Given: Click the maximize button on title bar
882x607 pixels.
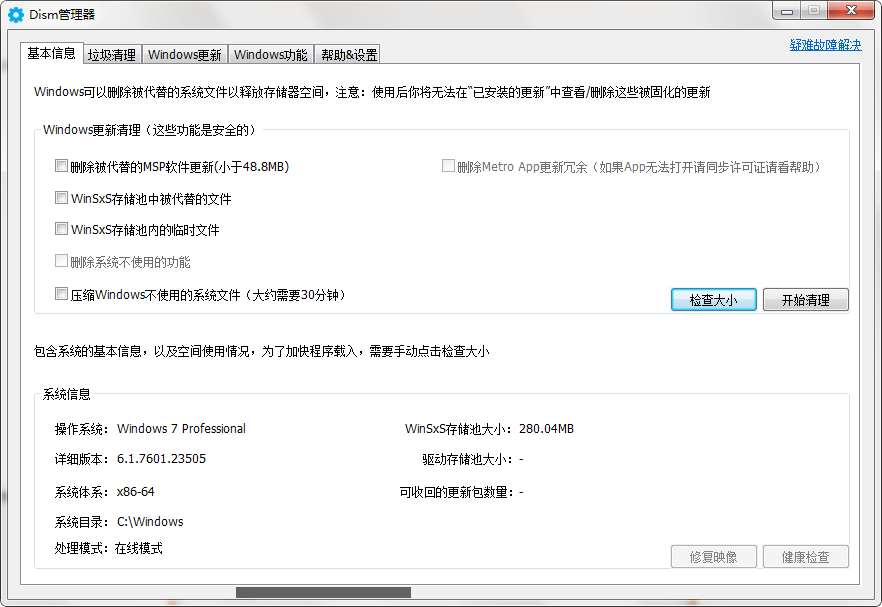Looking at the screenshot, I should click(815, 11).
